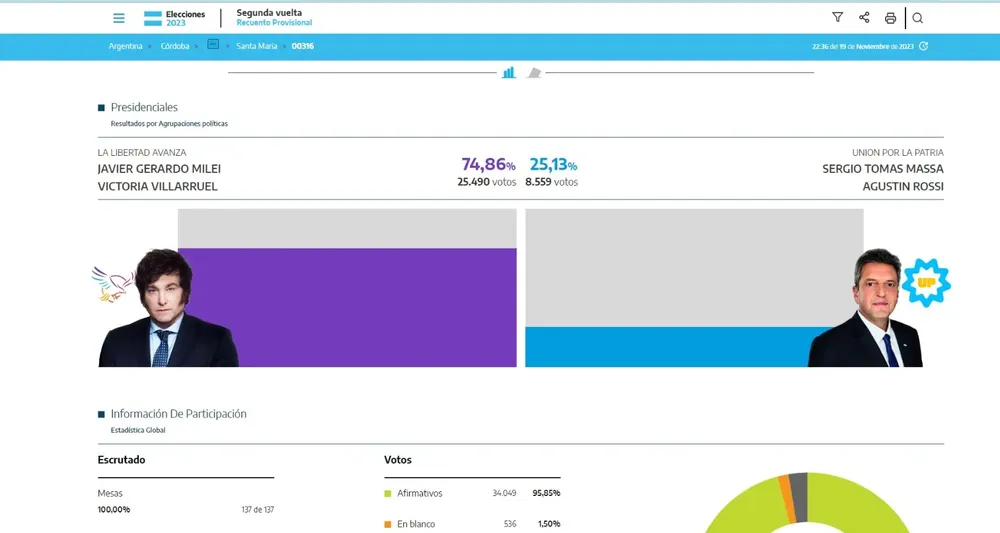Screen dimensions: 1000x533
Task: Click the purple Milei vote bar
Action: click(346, 307)
